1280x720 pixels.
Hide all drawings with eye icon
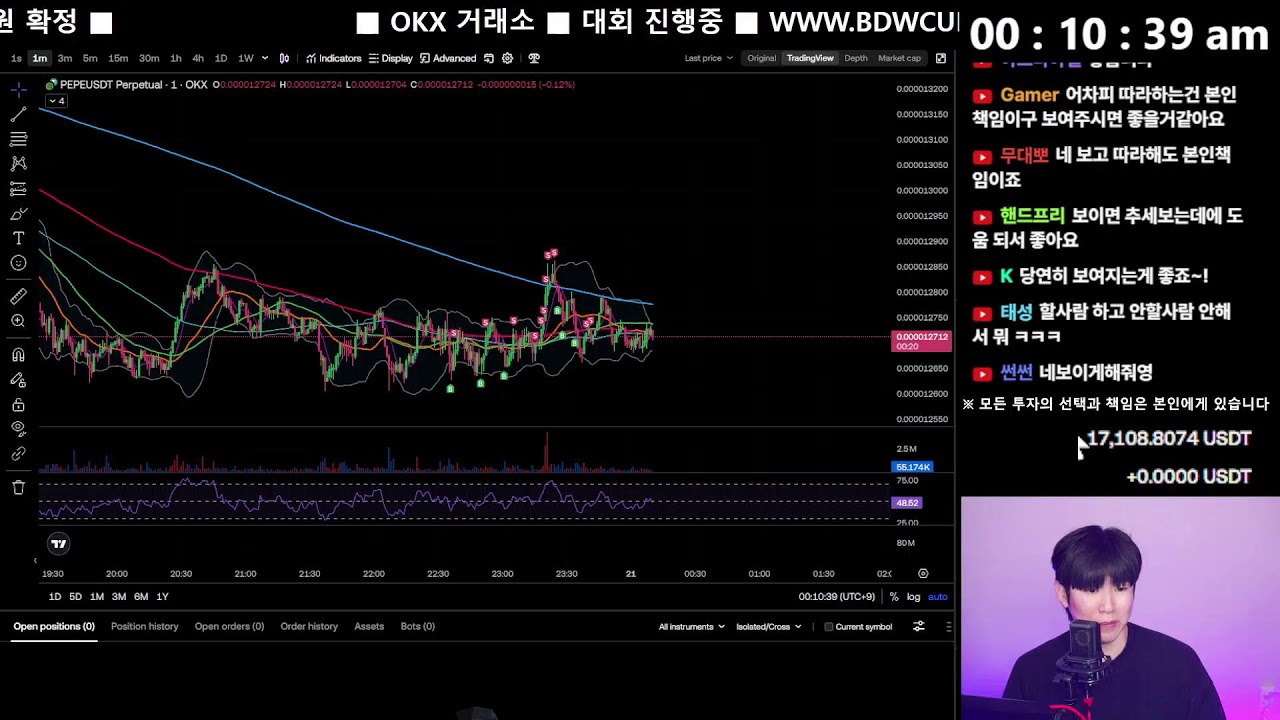coord(18,429)
